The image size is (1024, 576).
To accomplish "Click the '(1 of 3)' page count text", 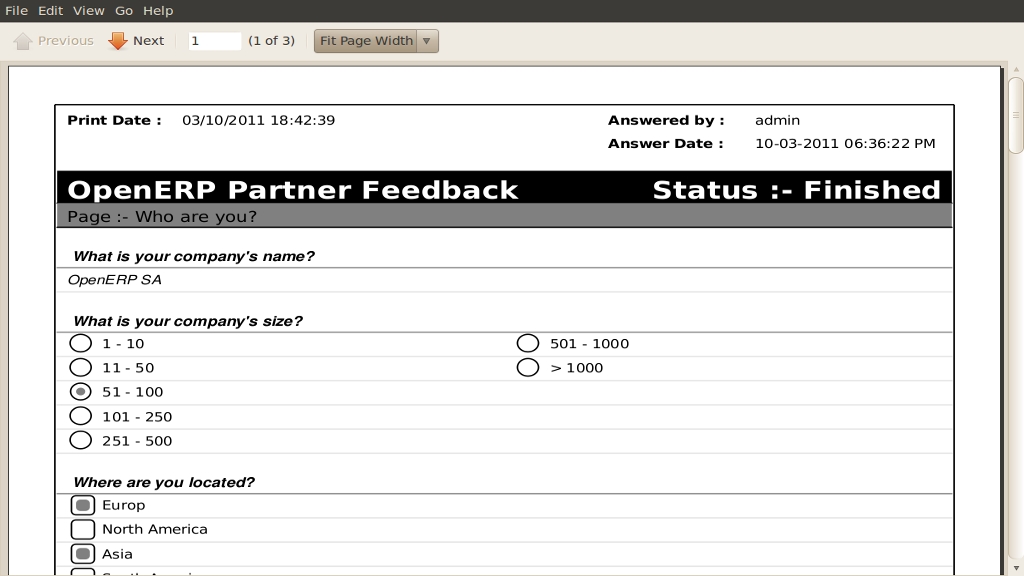I will click(x=272, y=40).
